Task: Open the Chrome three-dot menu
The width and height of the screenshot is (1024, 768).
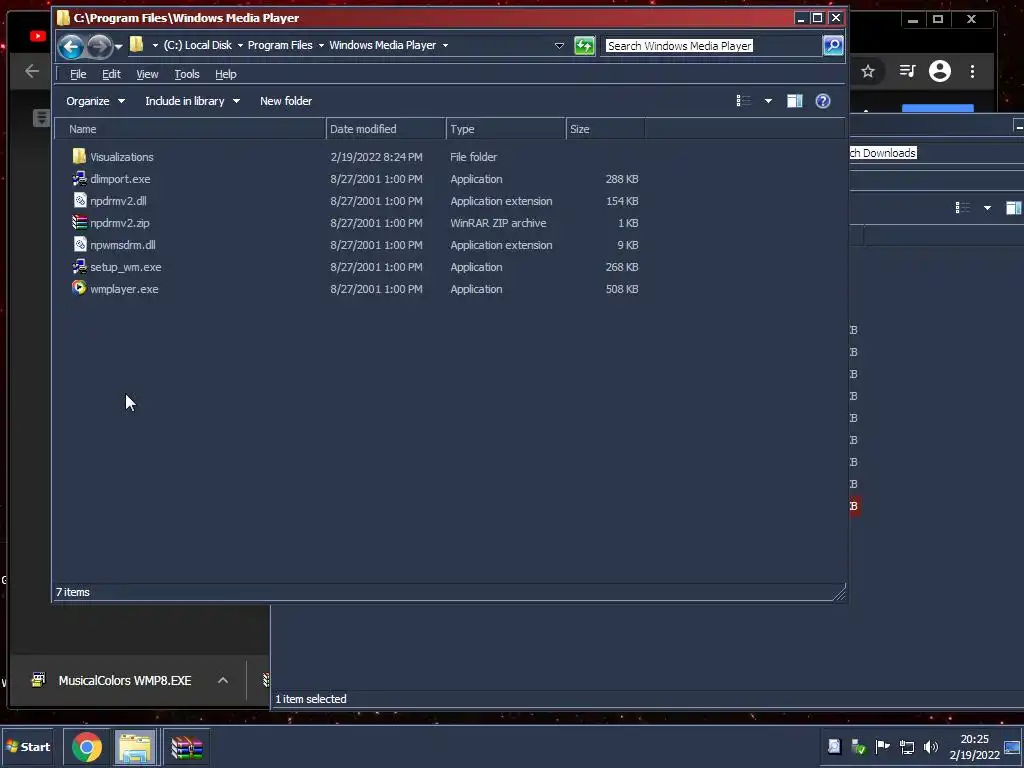Action: coord(972,71)
